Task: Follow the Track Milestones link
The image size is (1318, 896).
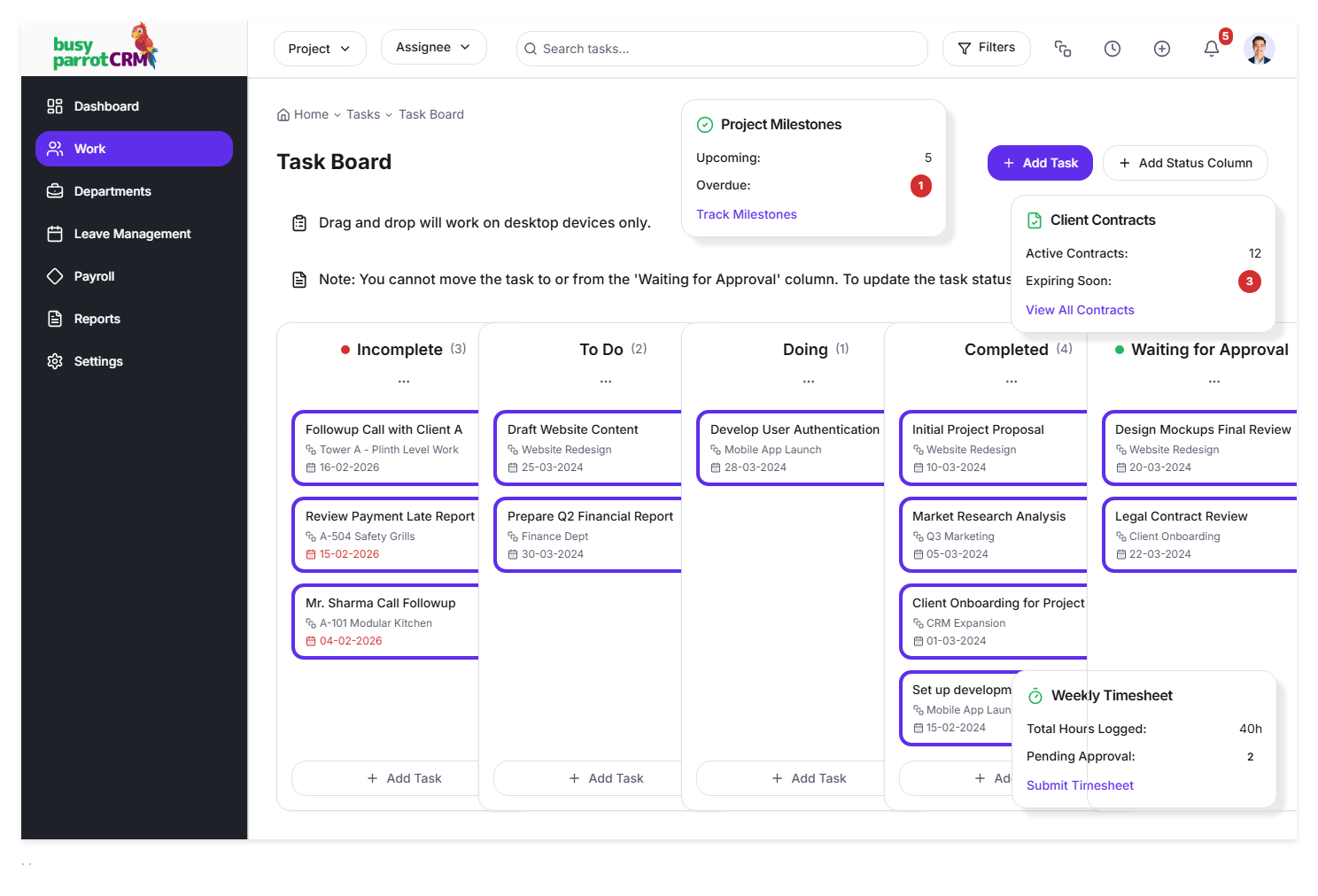Action: [747, 214]
